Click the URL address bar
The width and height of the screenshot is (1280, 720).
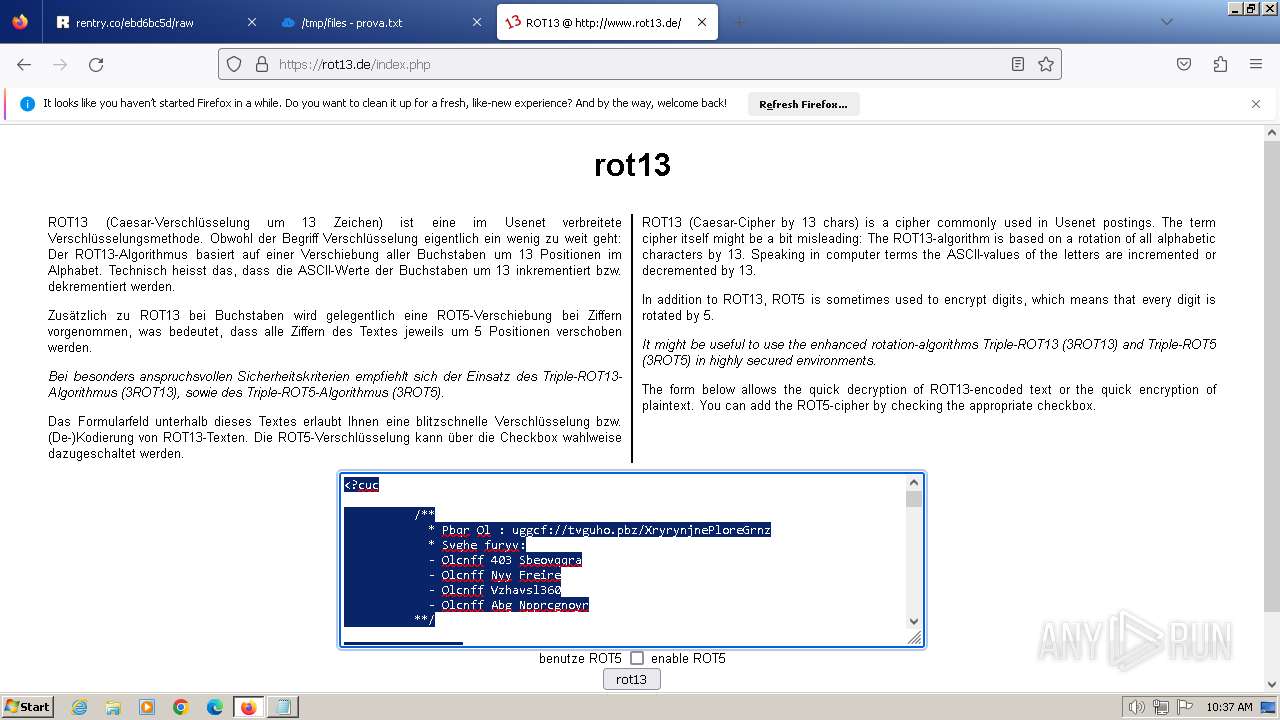tap(640, 64)
